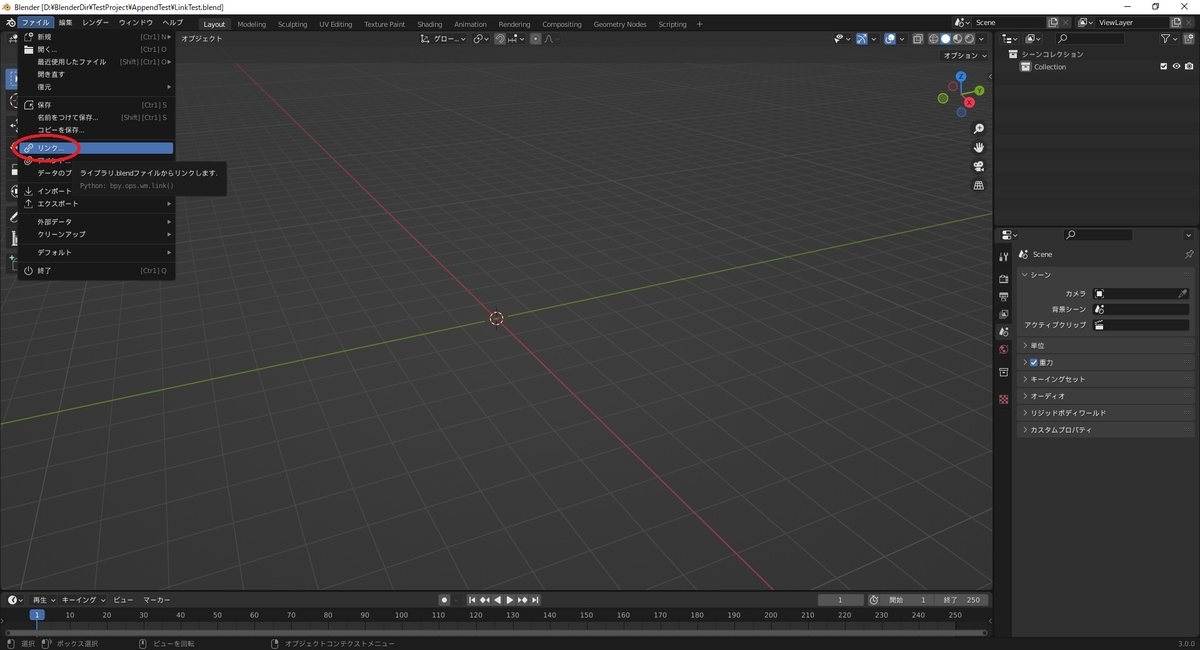Play the animation forward
The image size is (1200, 650).
(510, 600)
